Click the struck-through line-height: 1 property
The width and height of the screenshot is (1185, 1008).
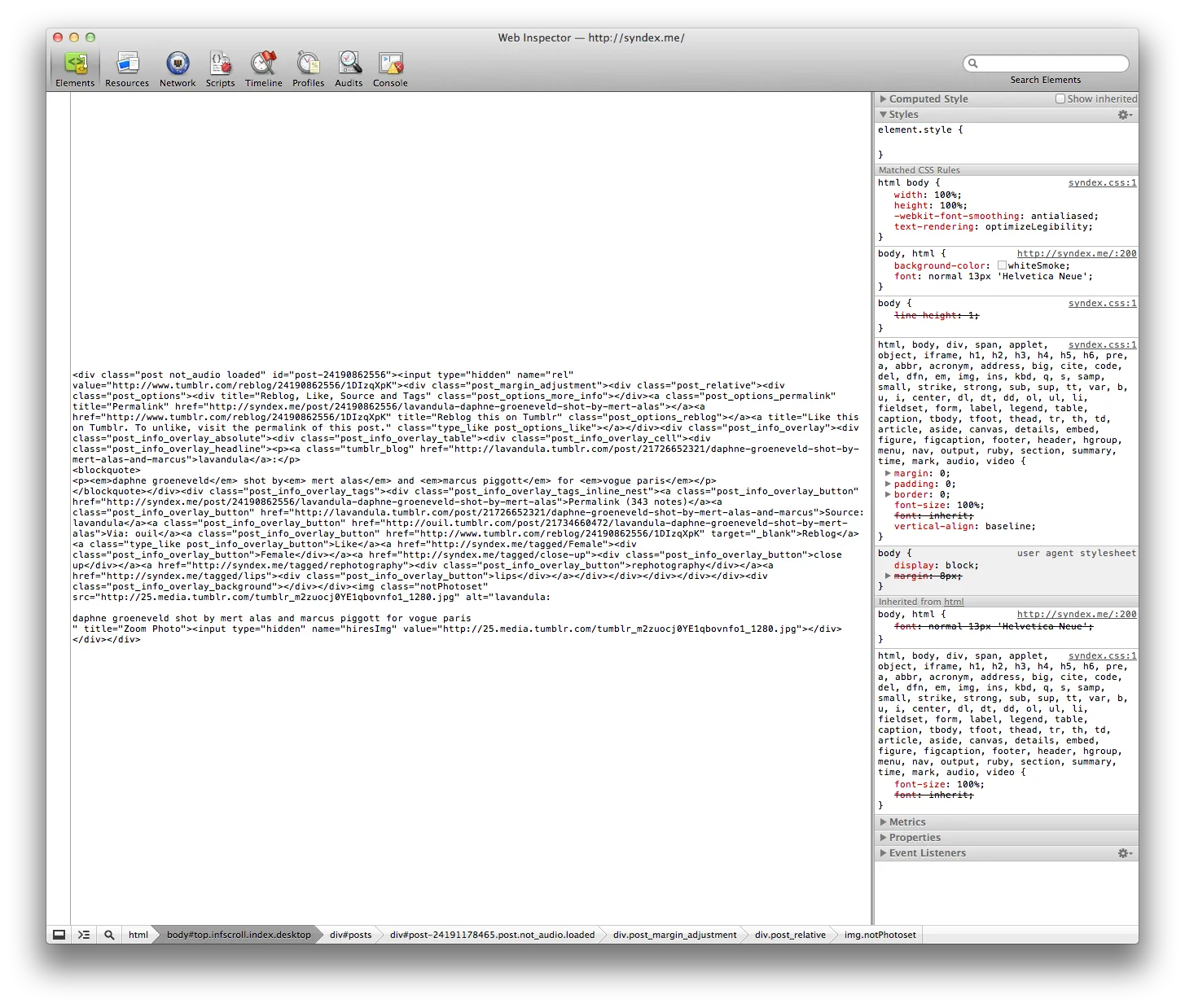pos(937,315)
